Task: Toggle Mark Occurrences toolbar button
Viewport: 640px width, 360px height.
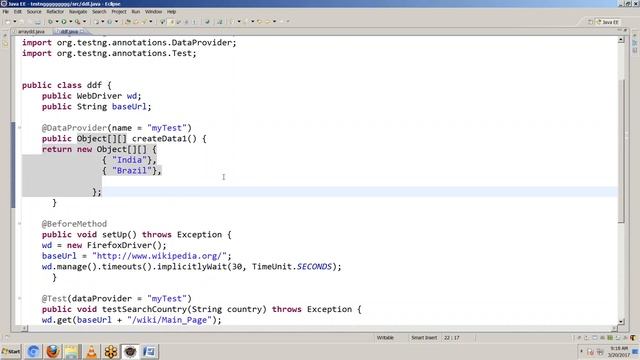Action: click(x=172, y=22)
